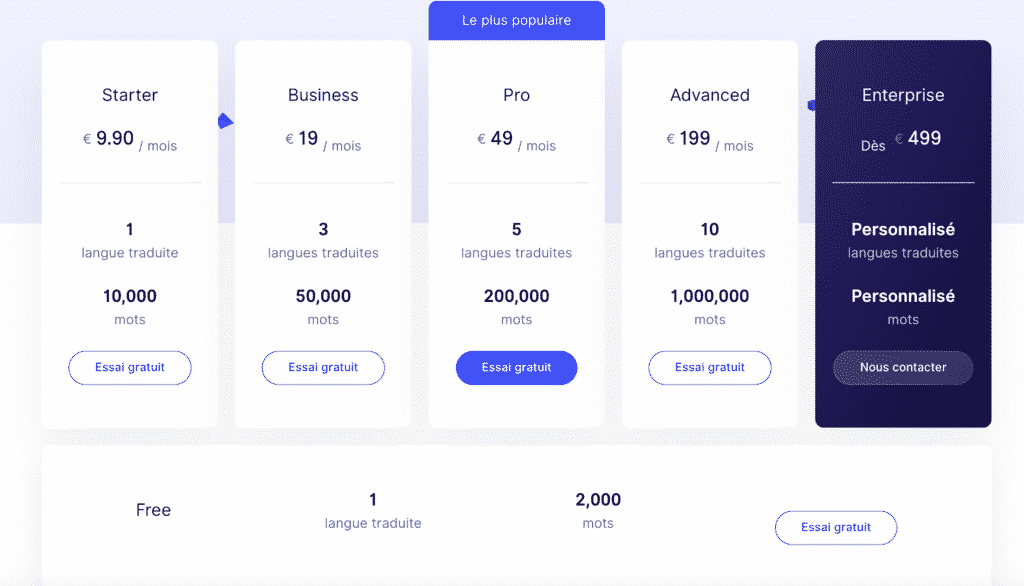Click Nous contacter on the Enterprise card
This screenshot has height=586, width=1024.
coord(902,368)
